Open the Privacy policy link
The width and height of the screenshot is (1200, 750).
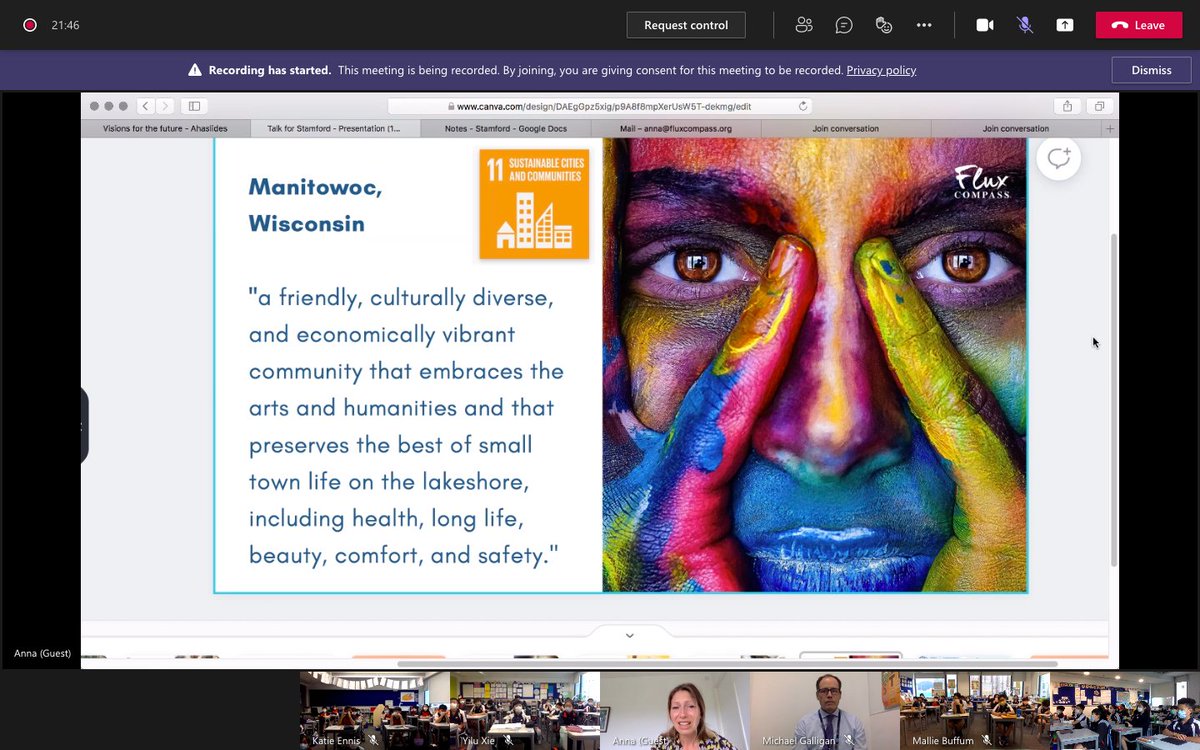point(881,70)
